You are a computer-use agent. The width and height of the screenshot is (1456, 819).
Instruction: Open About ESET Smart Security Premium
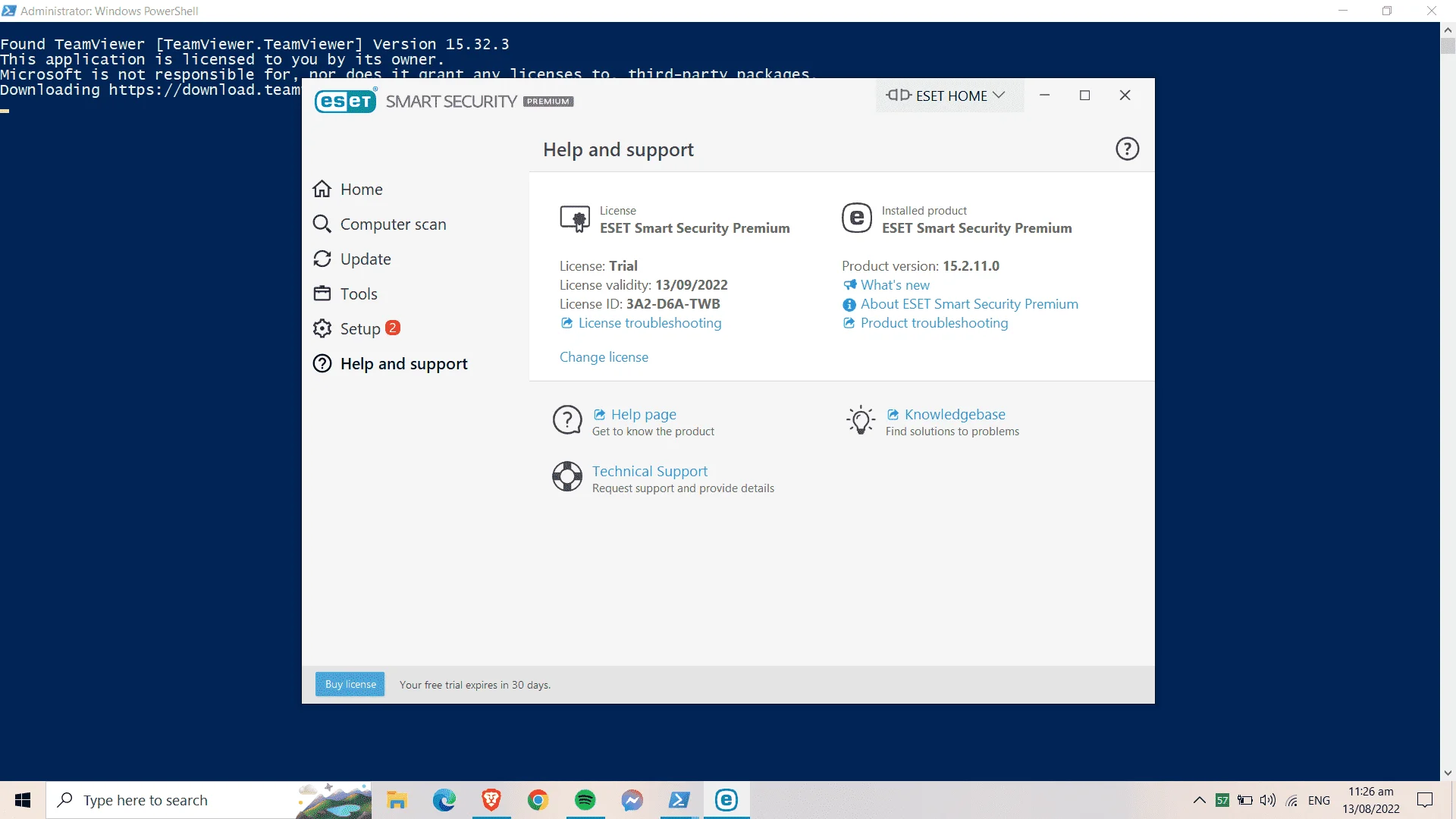click(969, 304)
